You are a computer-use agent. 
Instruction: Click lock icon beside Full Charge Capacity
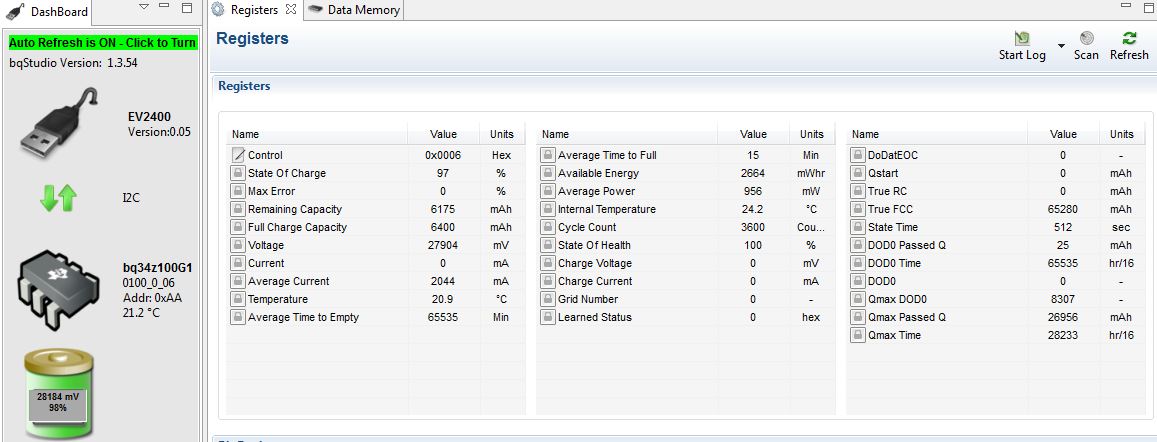click(238, 227)
